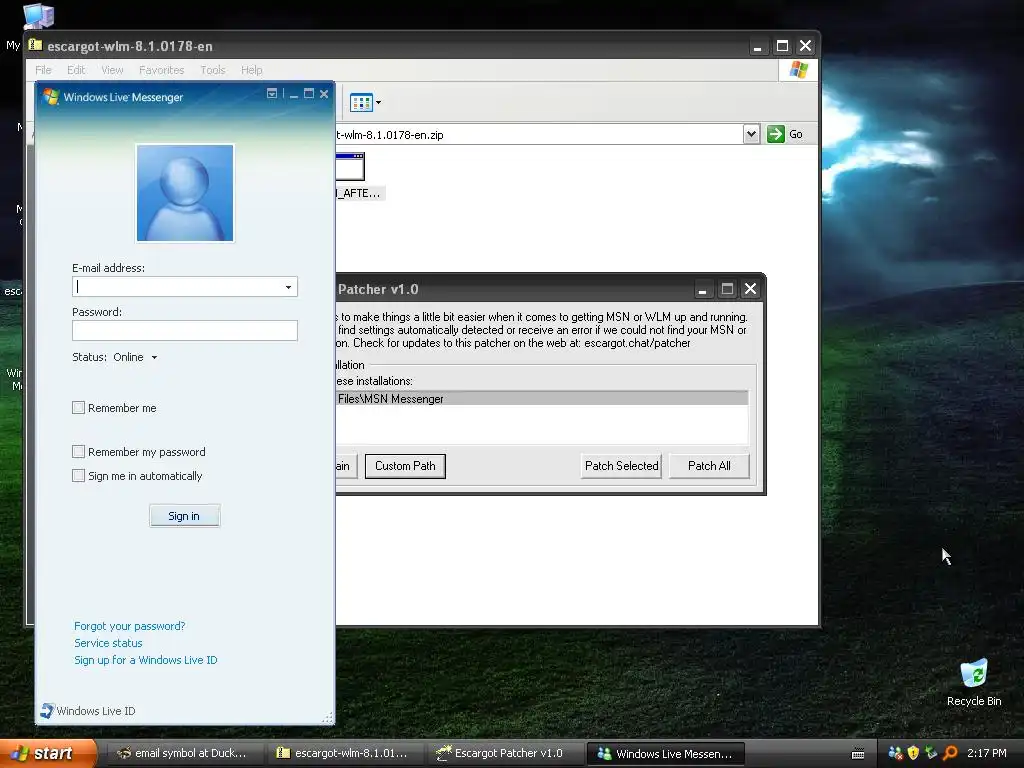Click the magnifier search tray icon

tap(950, 753)
